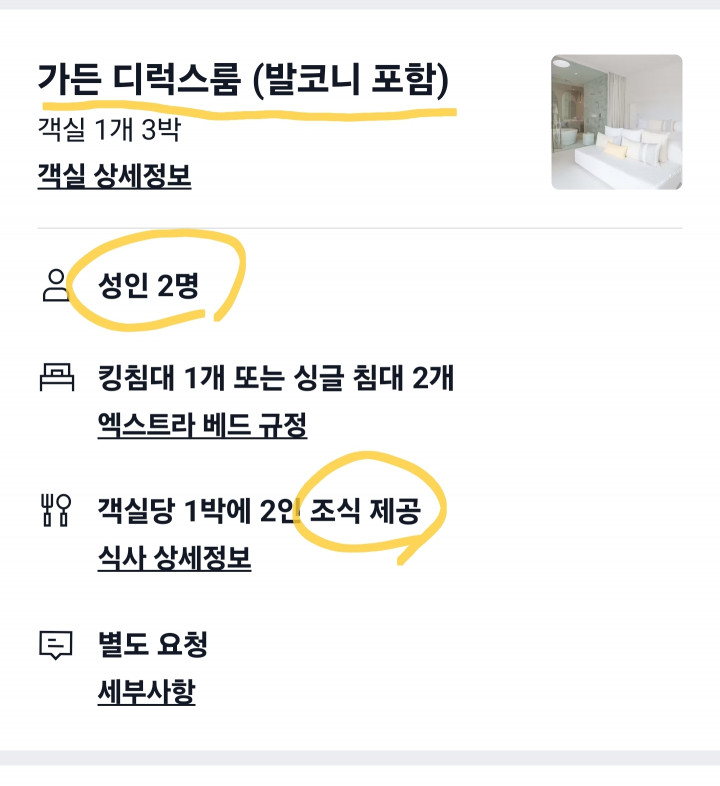This screenshot has width=720, height=786.
Task: Select the circled 성인 2명 text
Action: (148, 287)
